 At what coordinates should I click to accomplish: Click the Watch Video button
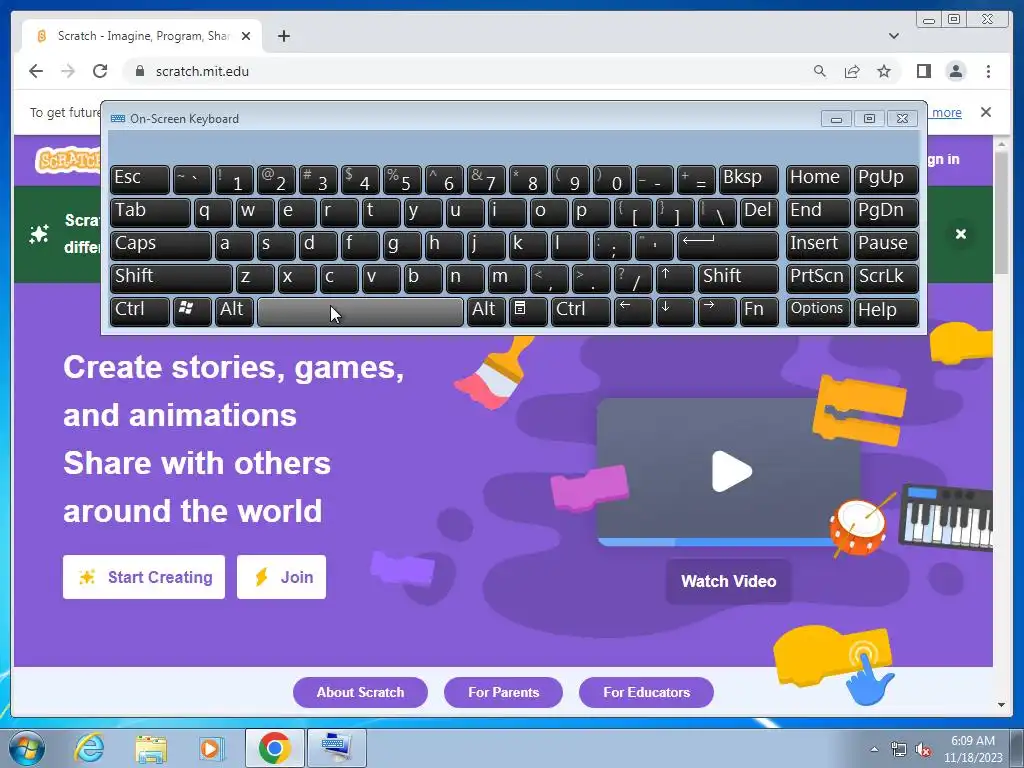coord(728,581)
